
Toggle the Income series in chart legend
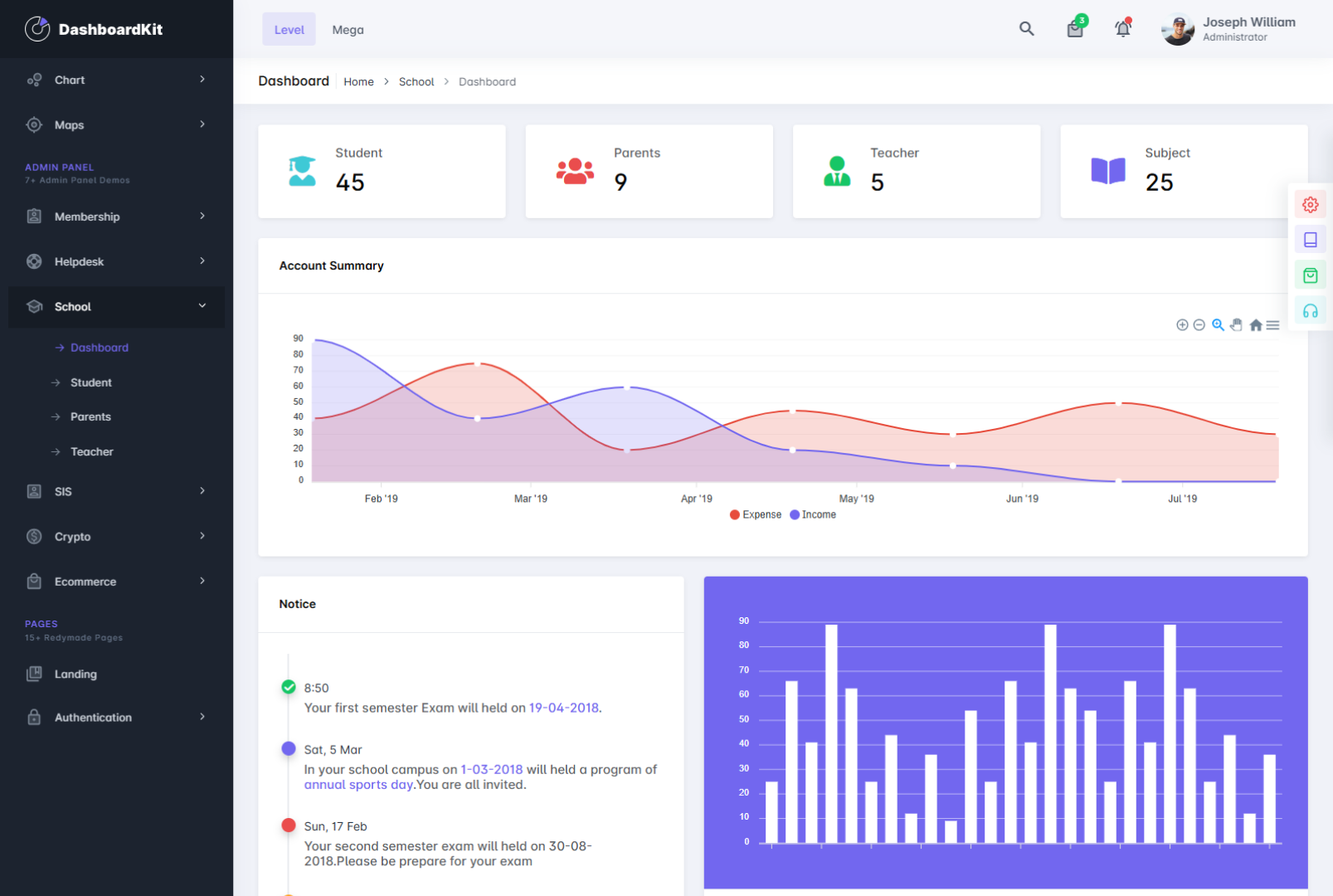pyautogui.click(x=813, y=515)
